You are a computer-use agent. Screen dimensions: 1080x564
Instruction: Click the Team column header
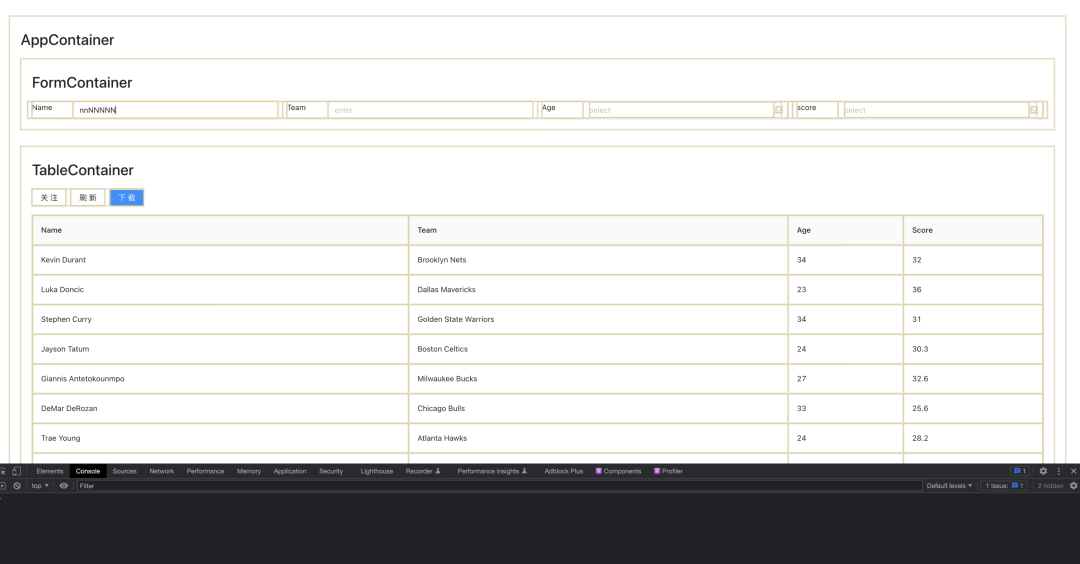[598, 230]
